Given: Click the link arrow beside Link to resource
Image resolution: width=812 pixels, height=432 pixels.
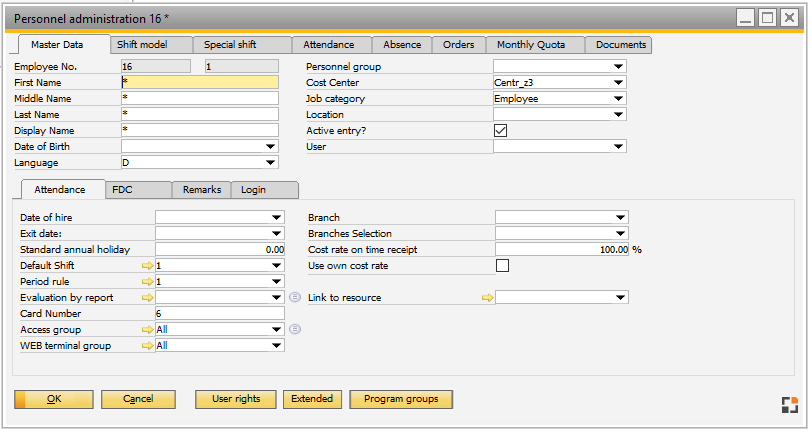Looking at the screenshot, I should (488, 298).
